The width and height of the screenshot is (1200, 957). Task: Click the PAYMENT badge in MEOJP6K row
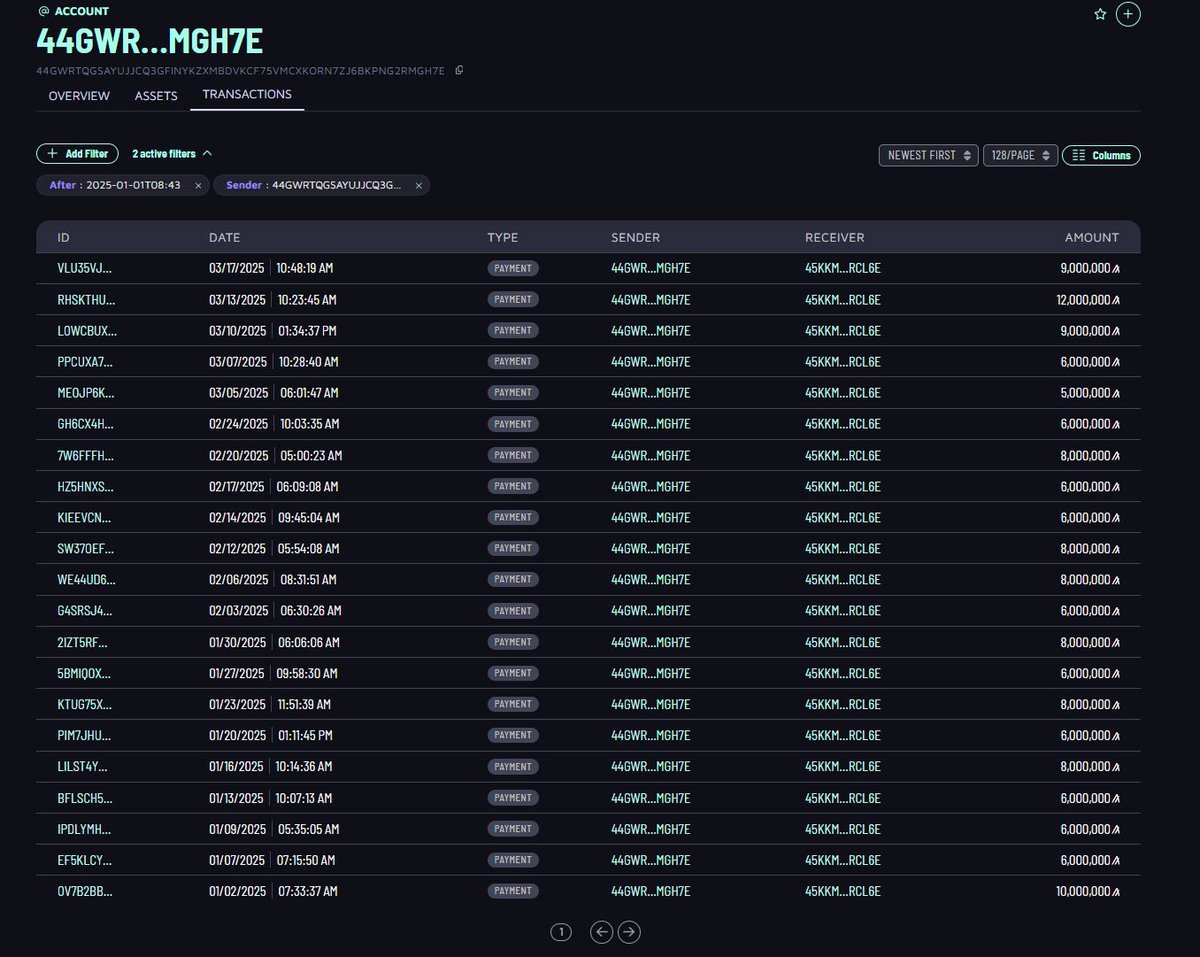coord(513,392)
